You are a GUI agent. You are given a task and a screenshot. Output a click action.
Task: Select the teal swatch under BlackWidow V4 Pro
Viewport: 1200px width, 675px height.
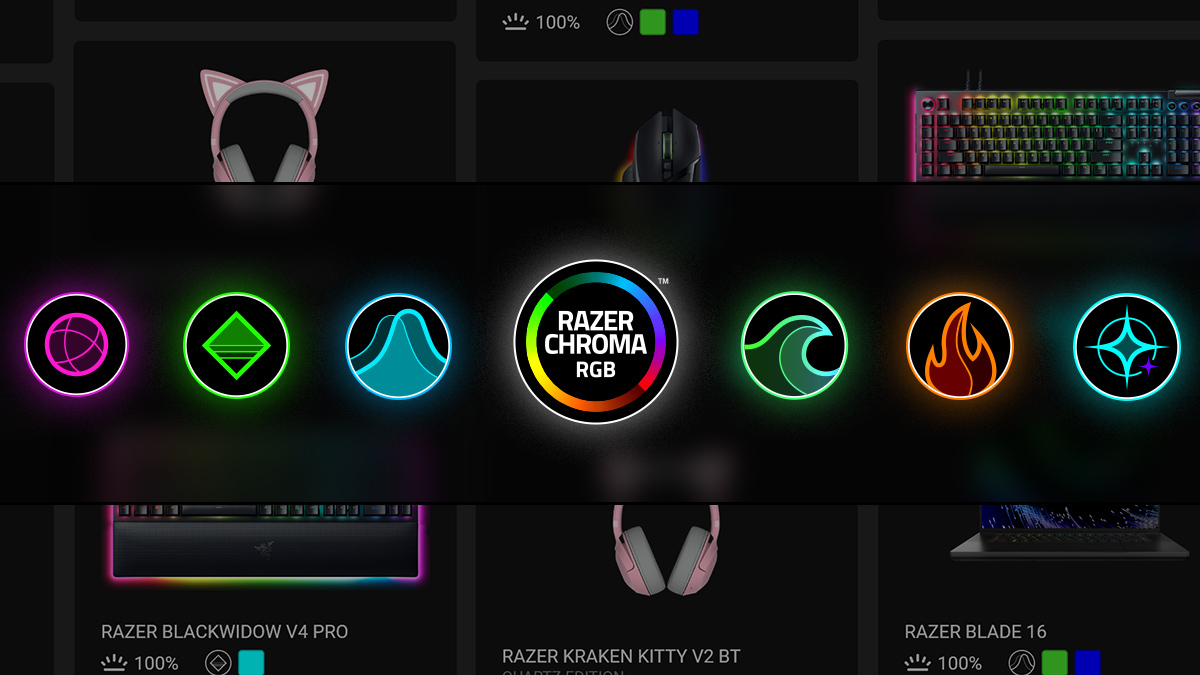point(251,663)
